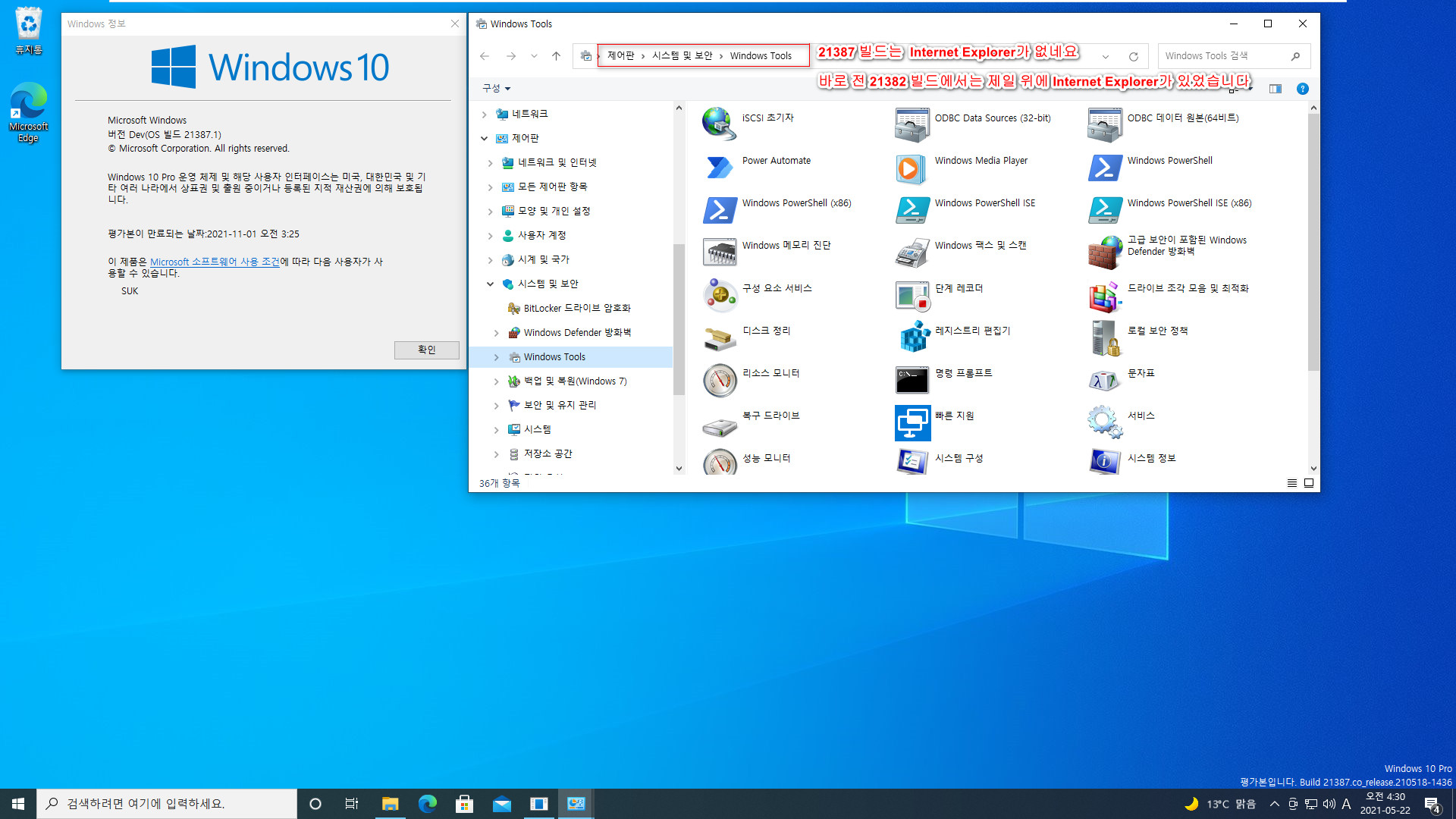The image size is (1456, 819).
Task: Switch to 구성 dropdown menu
Action: [494, 88]
